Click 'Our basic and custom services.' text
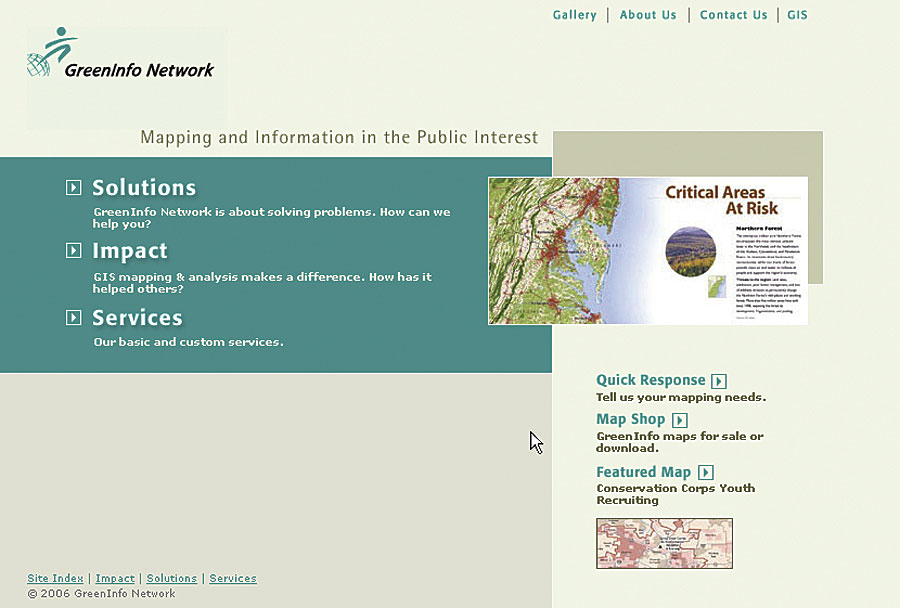This screenshot has width=900, height=608. (188, 342)
